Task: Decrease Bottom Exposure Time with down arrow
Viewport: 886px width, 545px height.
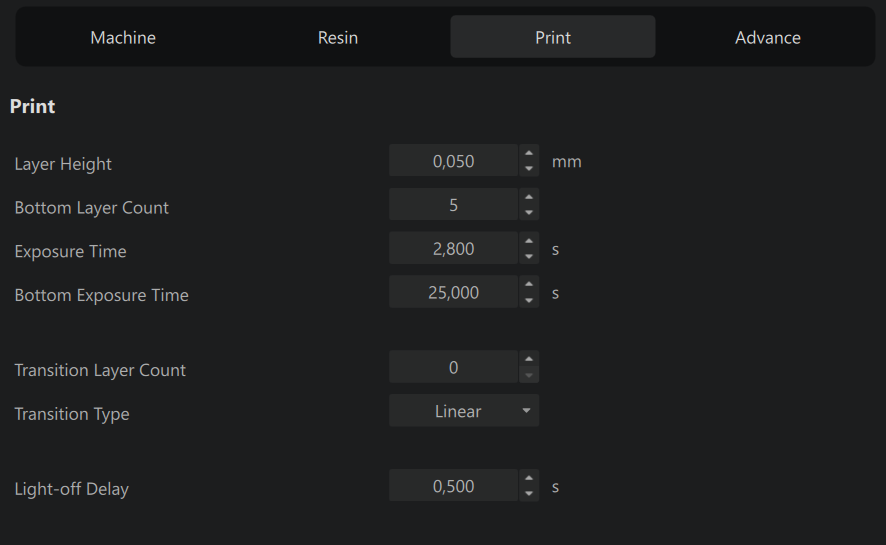Action: click(x=529, y=300)
